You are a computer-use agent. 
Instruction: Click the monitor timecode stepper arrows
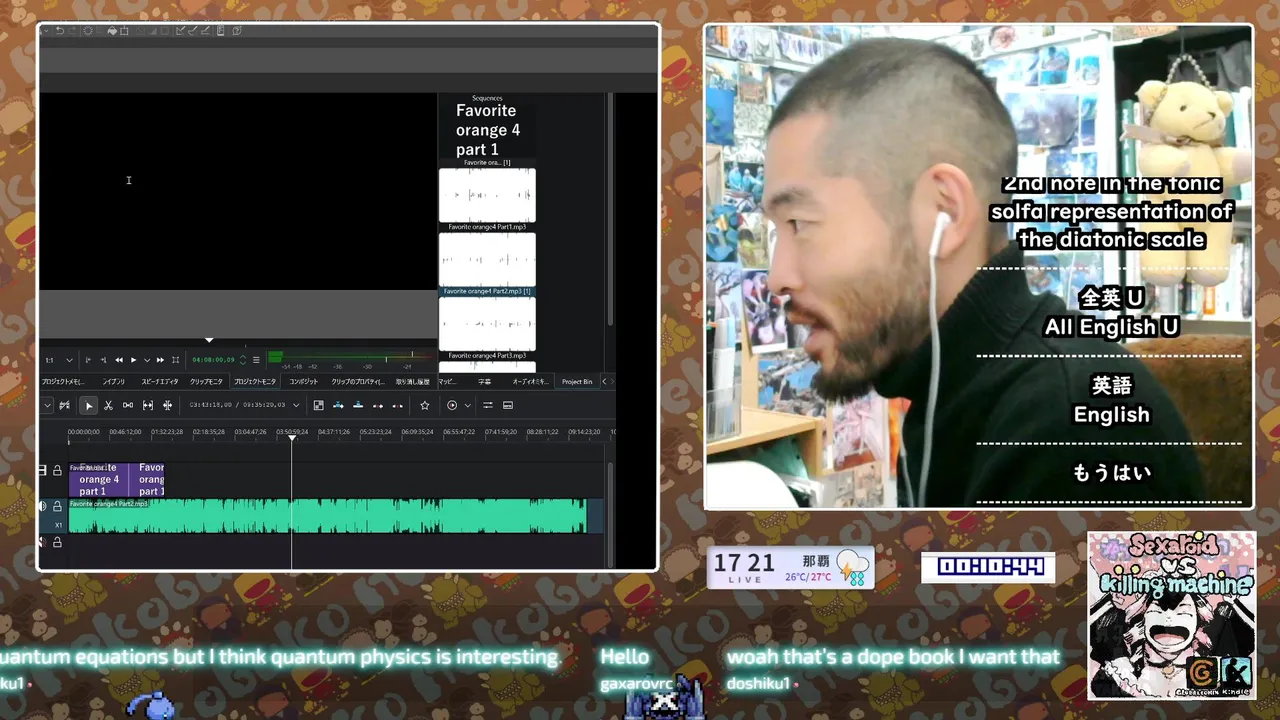pos(242,360)
